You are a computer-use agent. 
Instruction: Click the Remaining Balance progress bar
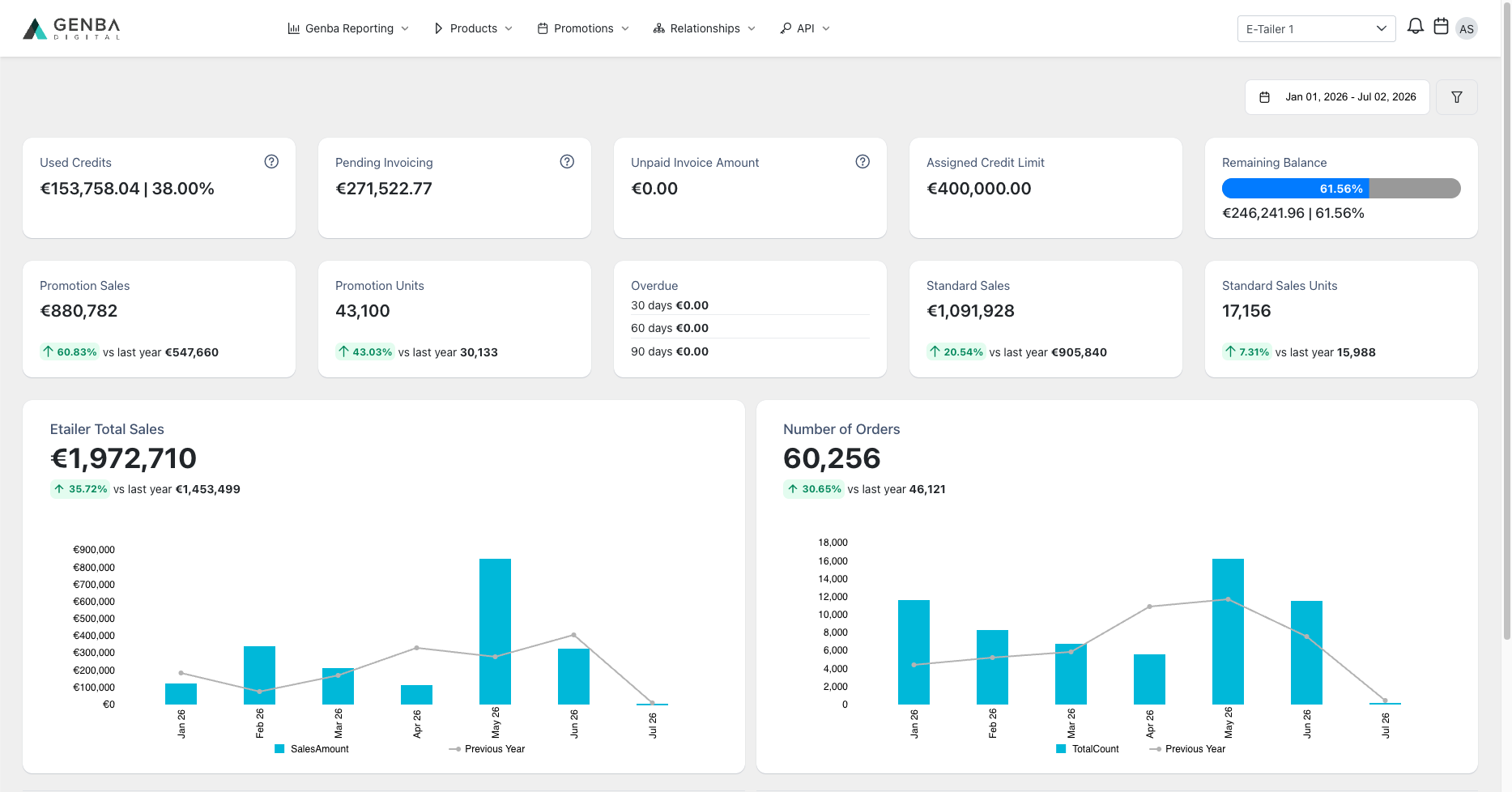pyautogui.click(x=1341, y=189)
